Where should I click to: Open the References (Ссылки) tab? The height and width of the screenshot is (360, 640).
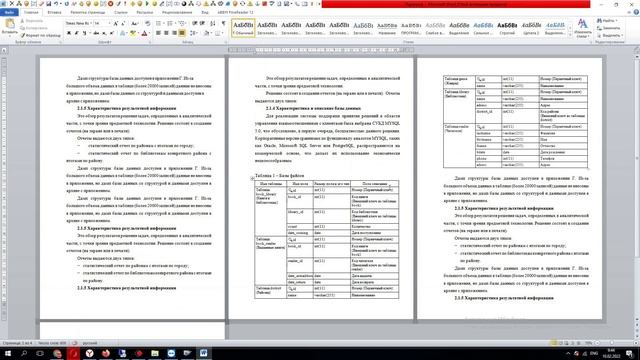[121, 12]
